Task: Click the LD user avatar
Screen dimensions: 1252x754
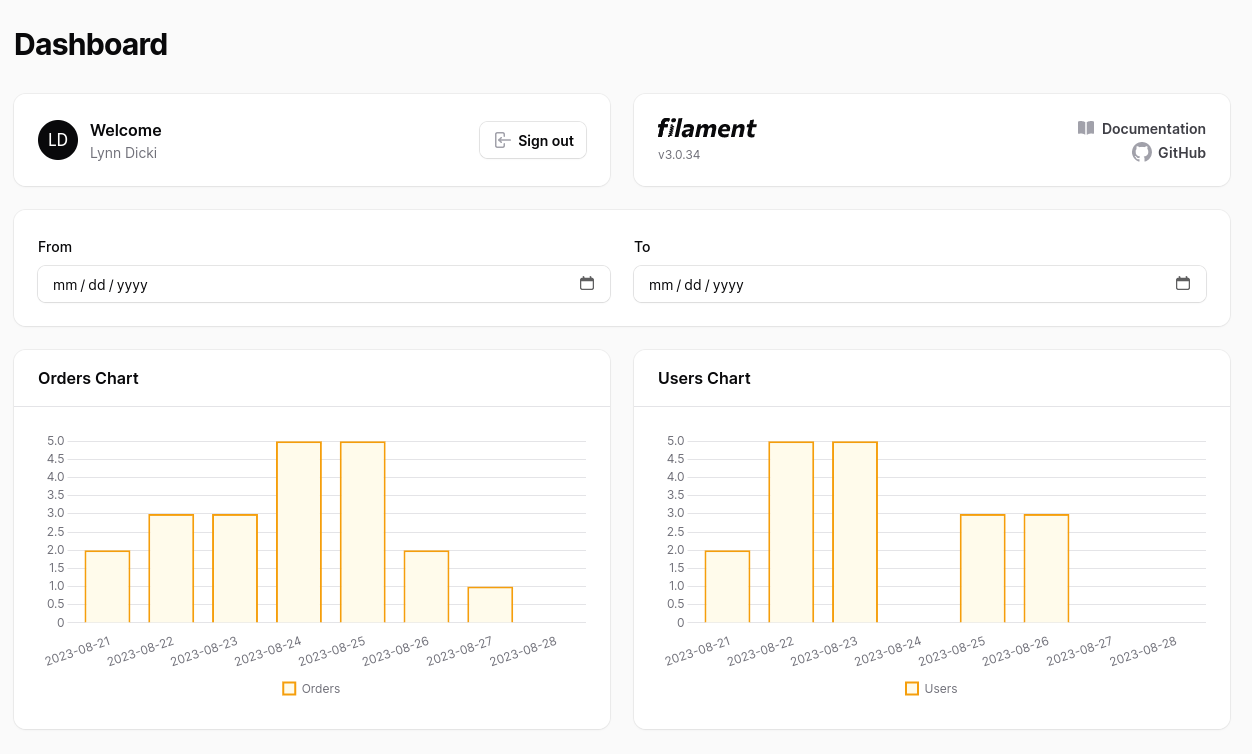Action: [58, 140]
